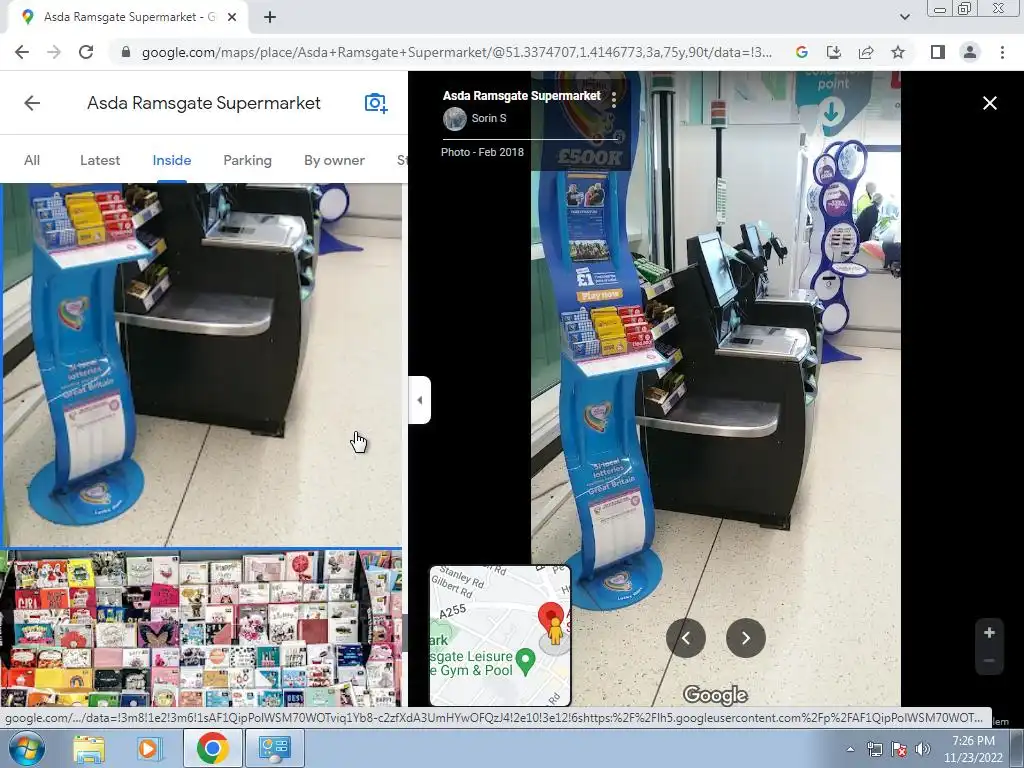
Task: Open the mini map in the corner
Action: click(500, 635)
